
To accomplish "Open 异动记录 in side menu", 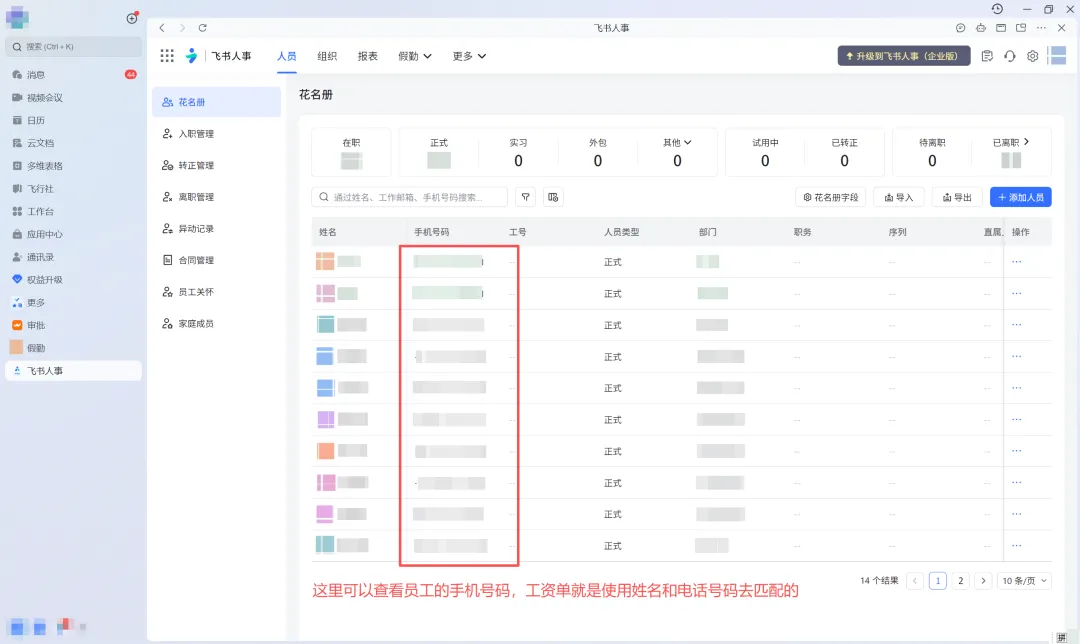I will point(216,229).
